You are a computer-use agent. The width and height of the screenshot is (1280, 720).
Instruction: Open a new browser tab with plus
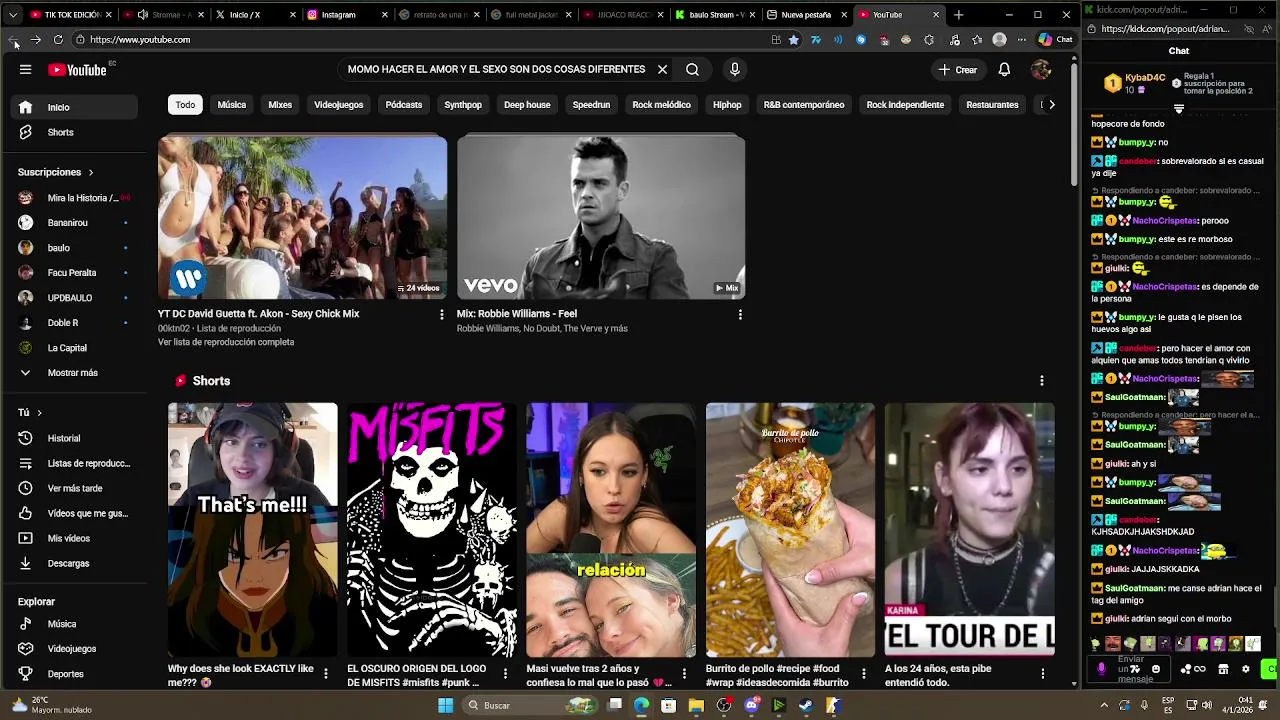click(x=958, y=15)
